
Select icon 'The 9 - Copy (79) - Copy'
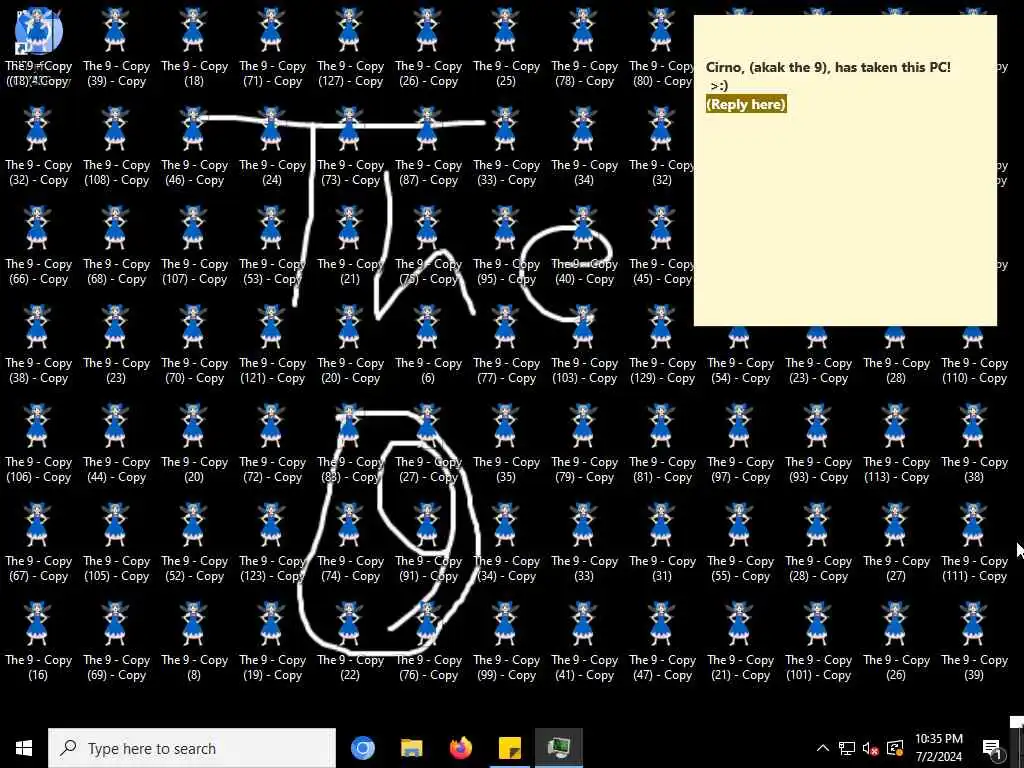point(584,444)
